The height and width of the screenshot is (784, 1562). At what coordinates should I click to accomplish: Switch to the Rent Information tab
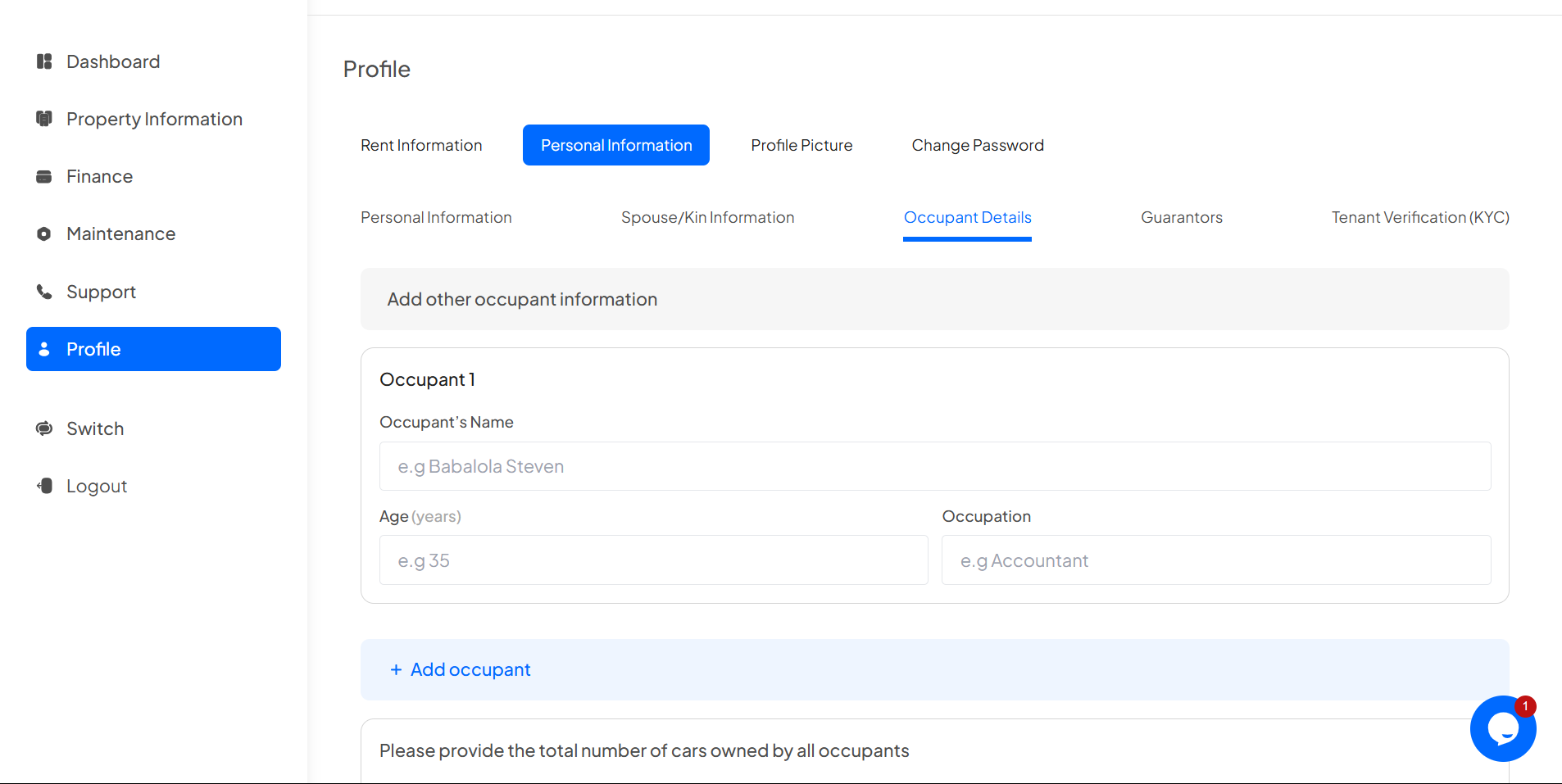[421, 145]
